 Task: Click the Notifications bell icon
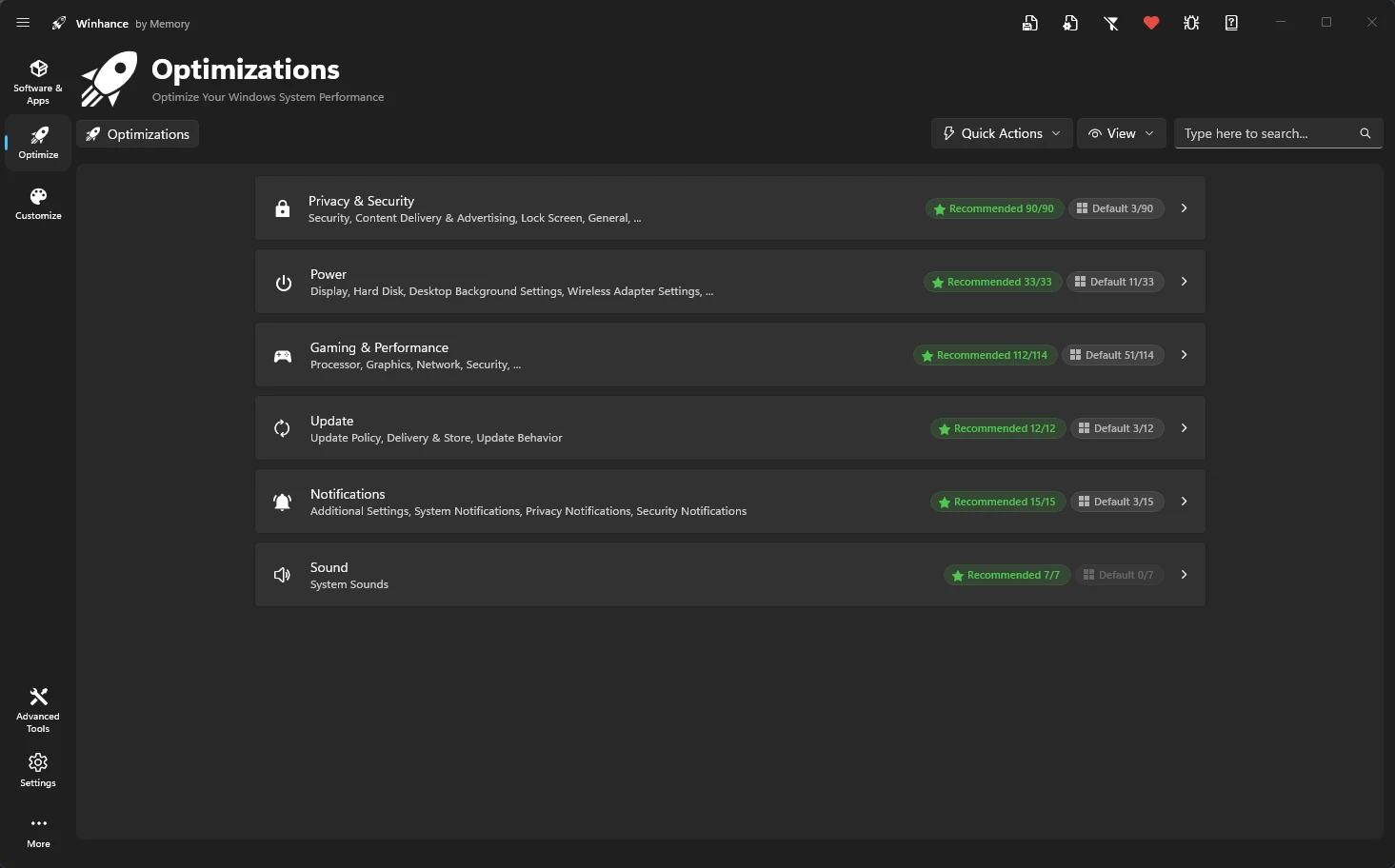click(x=282, y=503)
